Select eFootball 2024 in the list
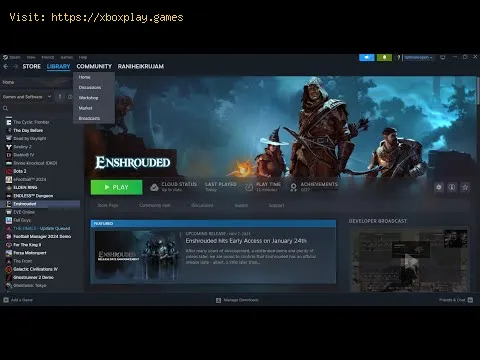This screenshot has height=360, width=480. click(x=30, y=179)
